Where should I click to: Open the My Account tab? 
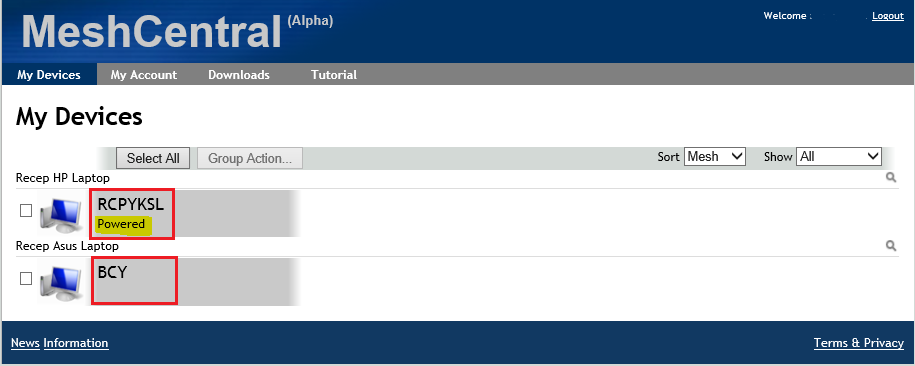pyautogui.click(x=144, y=75)
